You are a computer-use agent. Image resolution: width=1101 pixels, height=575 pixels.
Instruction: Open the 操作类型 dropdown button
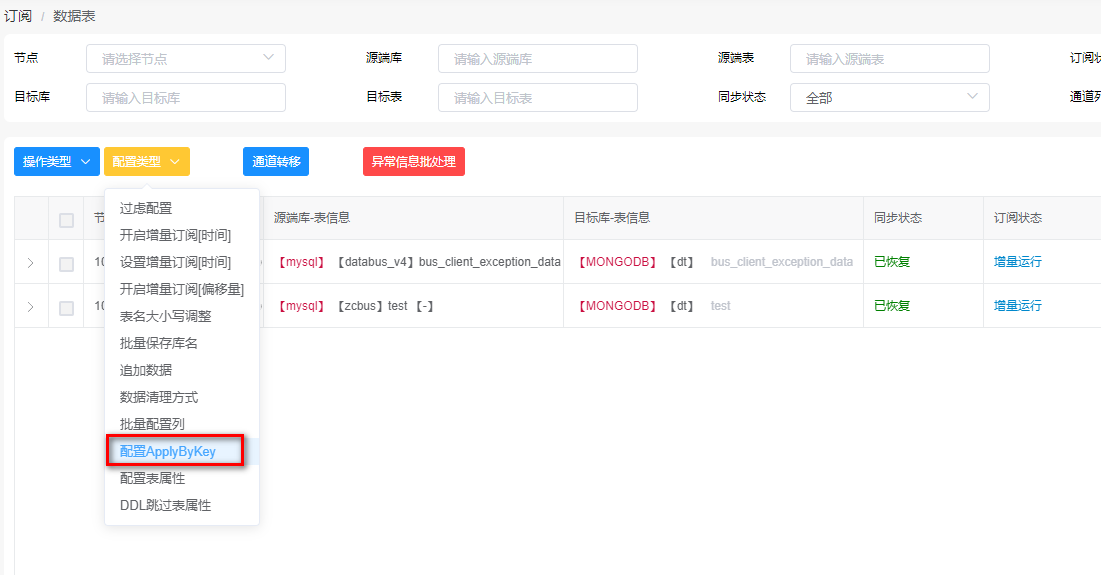pos(57,162)
